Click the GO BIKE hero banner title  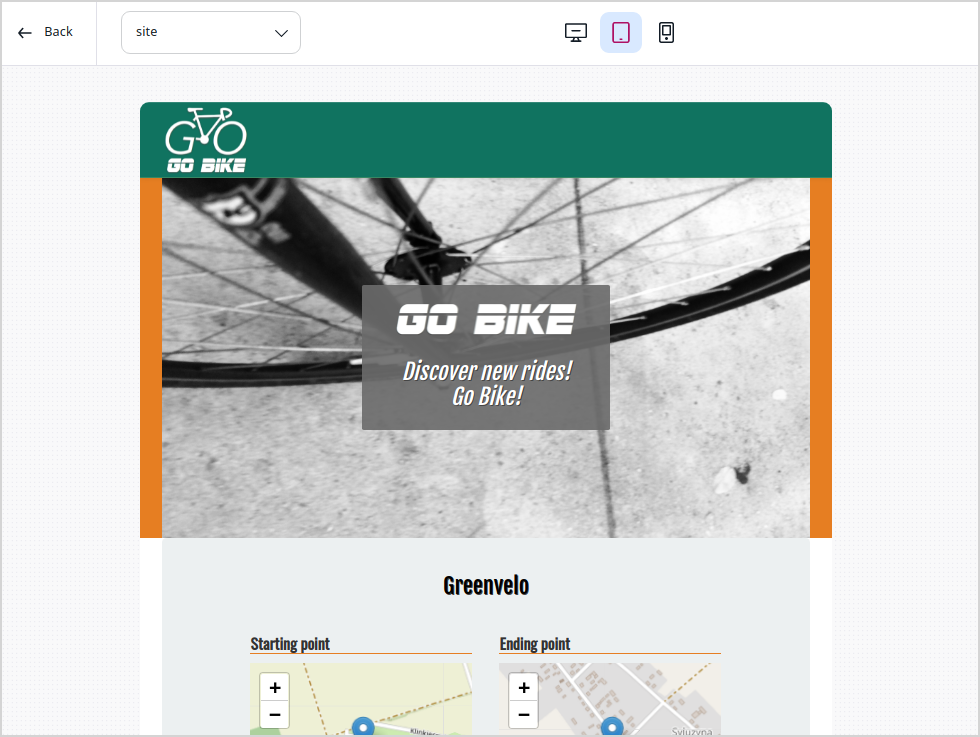[x=486, y=320]
